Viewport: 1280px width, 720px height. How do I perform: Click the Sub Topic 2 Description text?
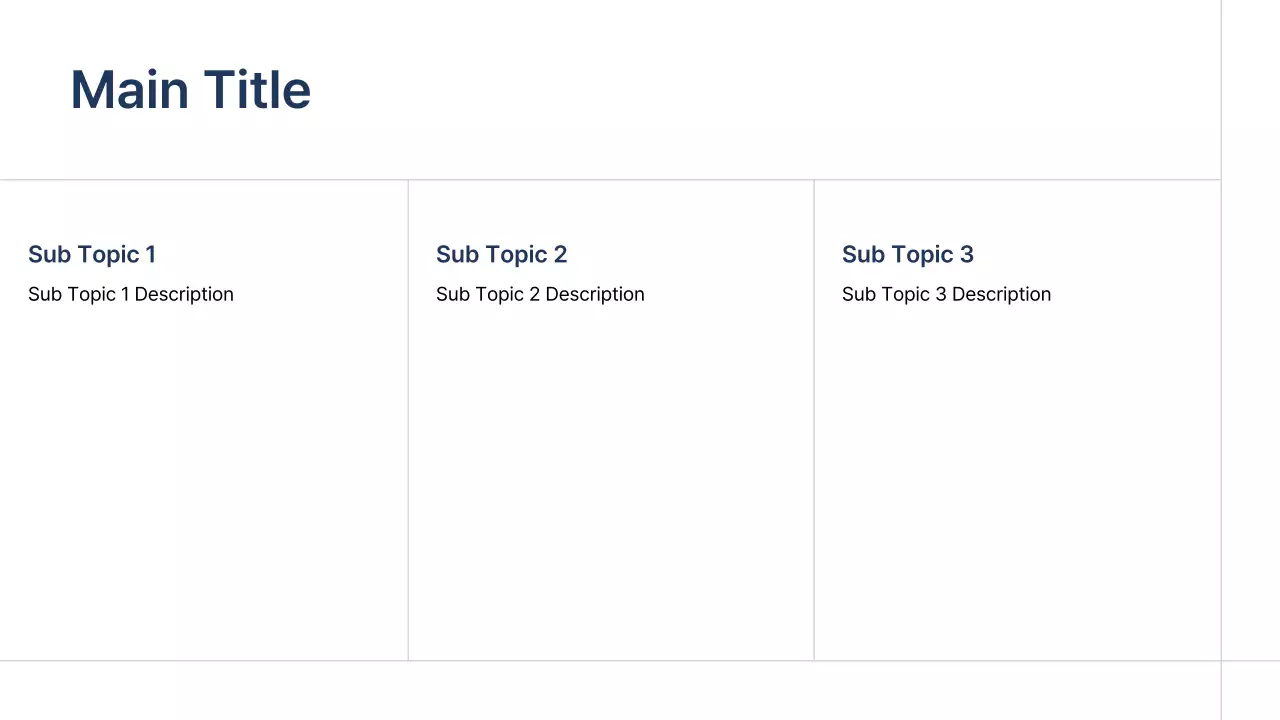coord(540,294)
